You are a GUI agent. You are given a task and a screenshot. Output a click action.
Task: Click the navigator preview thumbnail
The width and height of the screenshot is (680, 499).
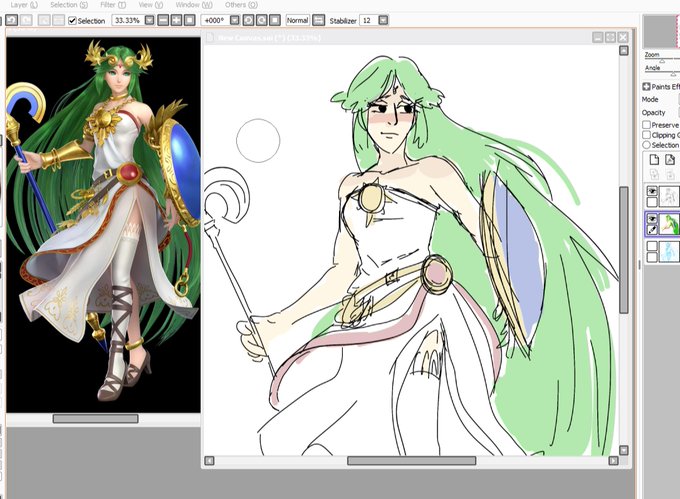[x=661, y=31]
